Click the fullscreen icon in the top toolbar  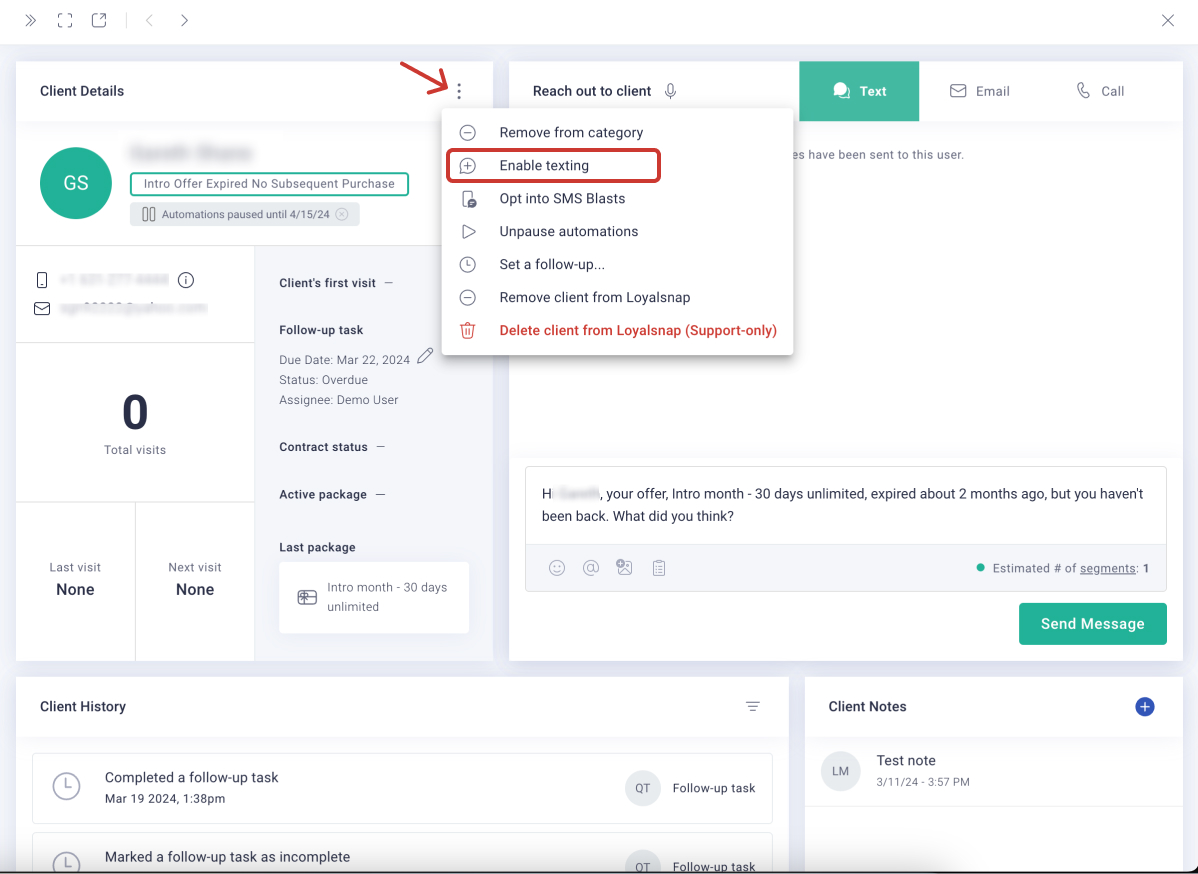click(64, 19)
